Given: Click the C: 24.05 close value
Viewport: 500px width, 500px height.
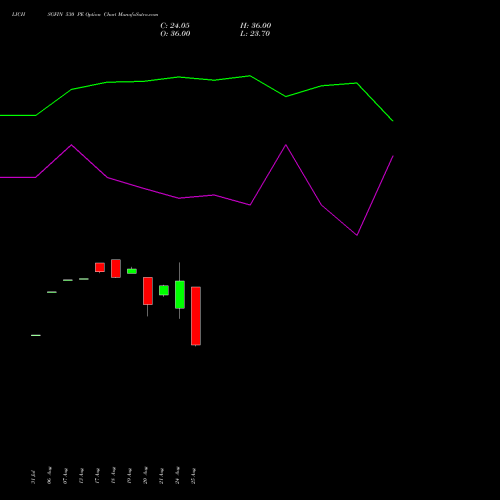Looking at the screenshot, I should click(x=175, y=25).
